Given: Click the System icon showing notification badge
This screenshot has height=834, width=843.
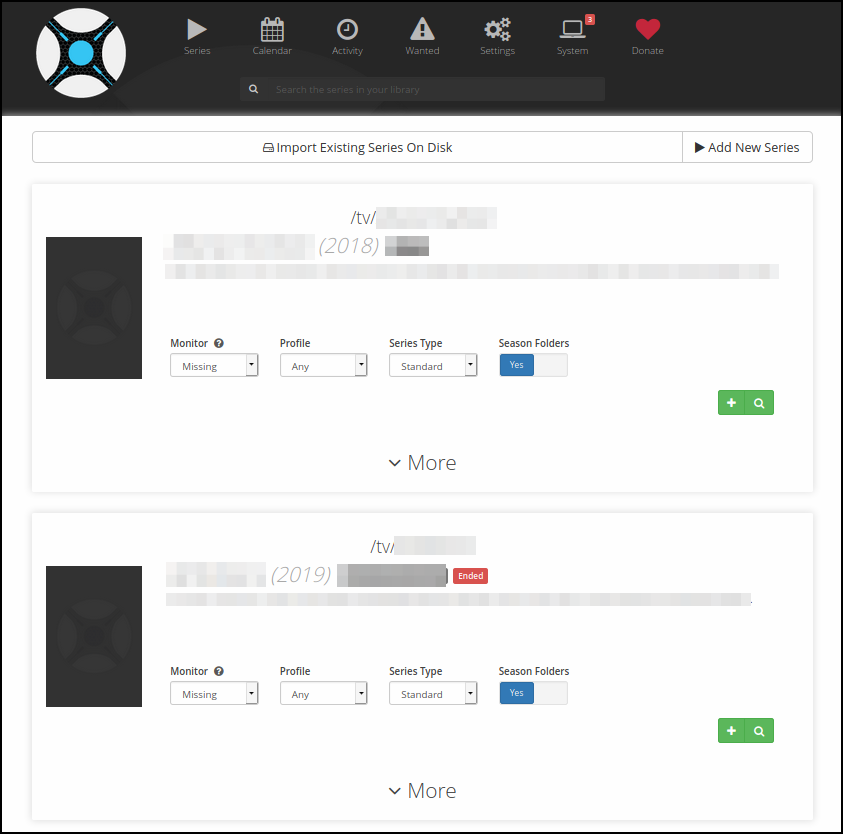Looking at the screenshot, I should pyautogui.click(x=571, y=29).
